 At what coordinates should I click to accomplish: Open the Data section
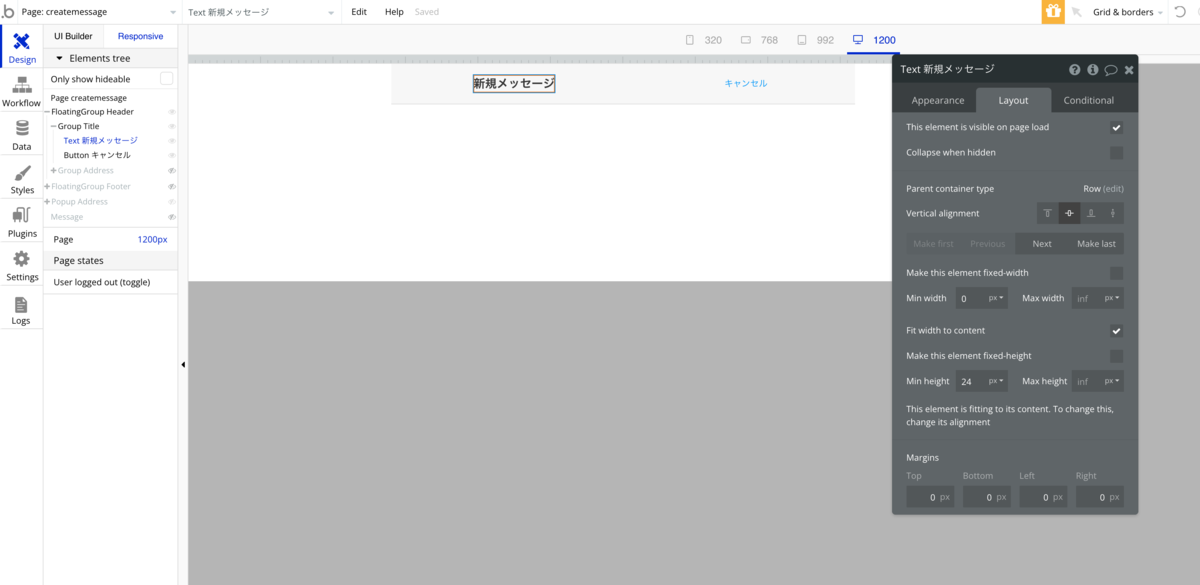point(21,135)
